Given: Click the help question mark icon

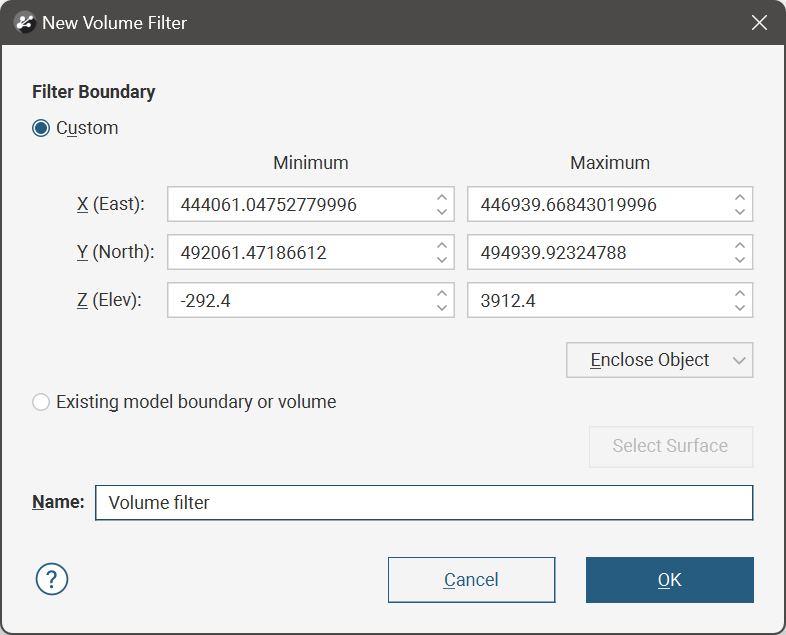Looking at the screenshot, I should tap(52, 579).
